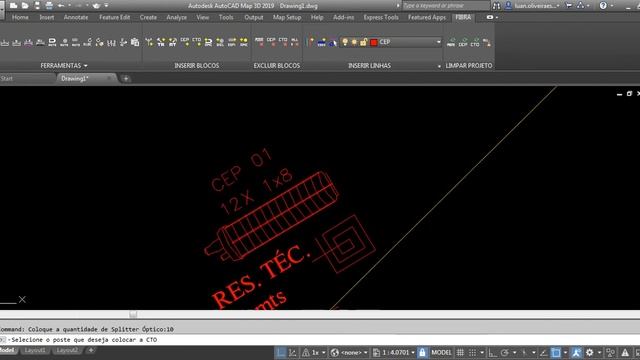Expand the INSERIR LINHAS panel arrow
Image resolution: width=640 pixels, height=360 pixels.
(439, 66)
